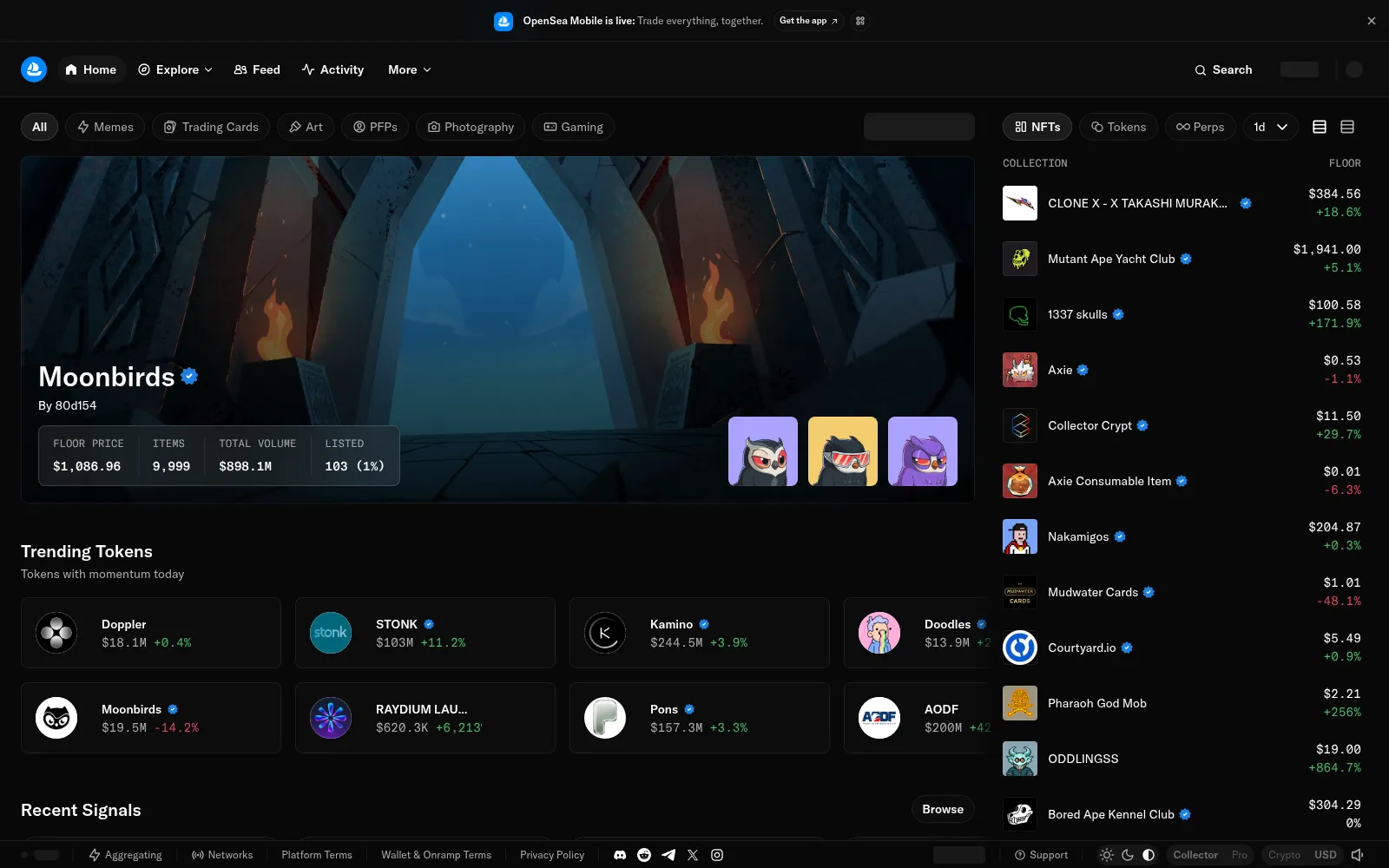Open the purple Moonbird thumbnail
Image resolution: width=1389 pixels, height=868 pixels.
(923, 451)
